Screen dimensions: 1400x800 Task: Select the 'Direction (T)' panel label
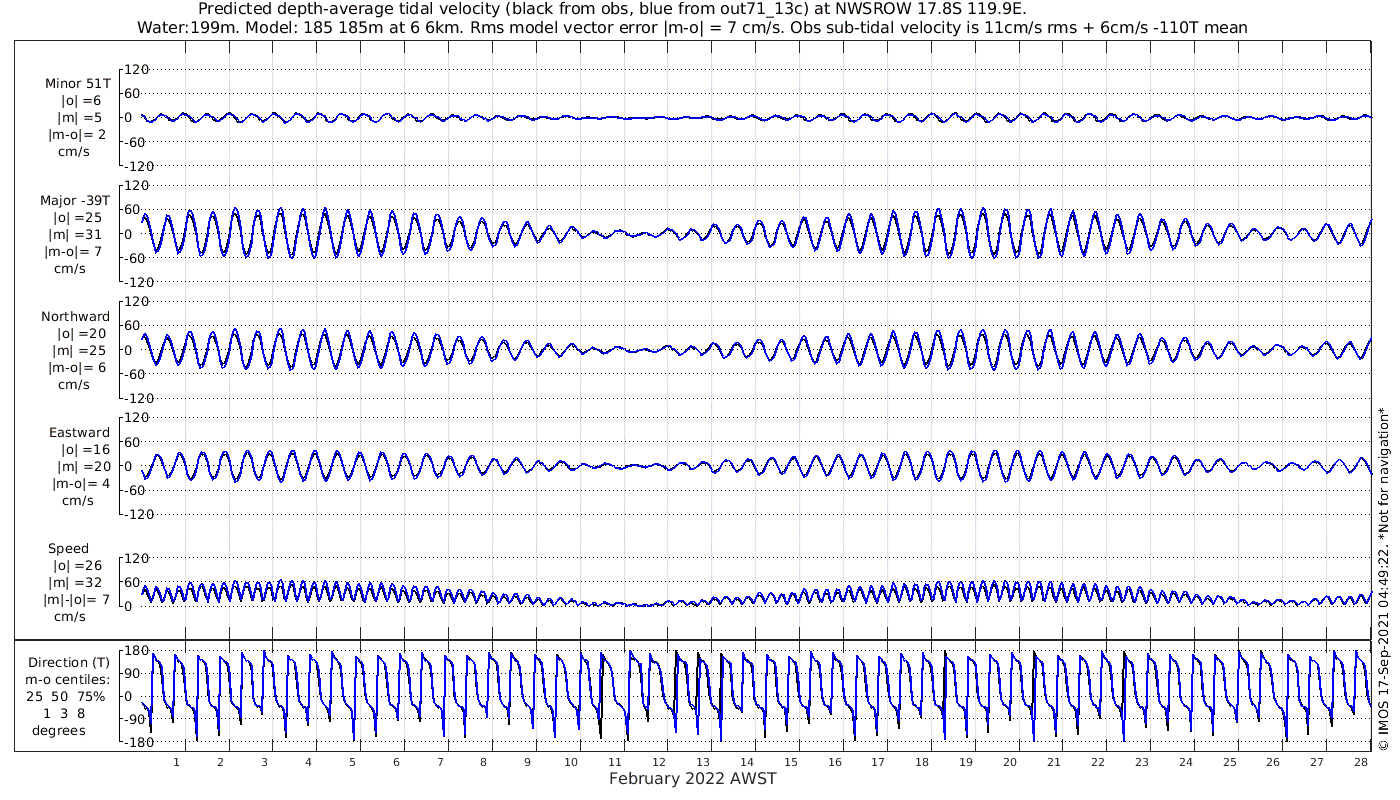coord(70,663)
